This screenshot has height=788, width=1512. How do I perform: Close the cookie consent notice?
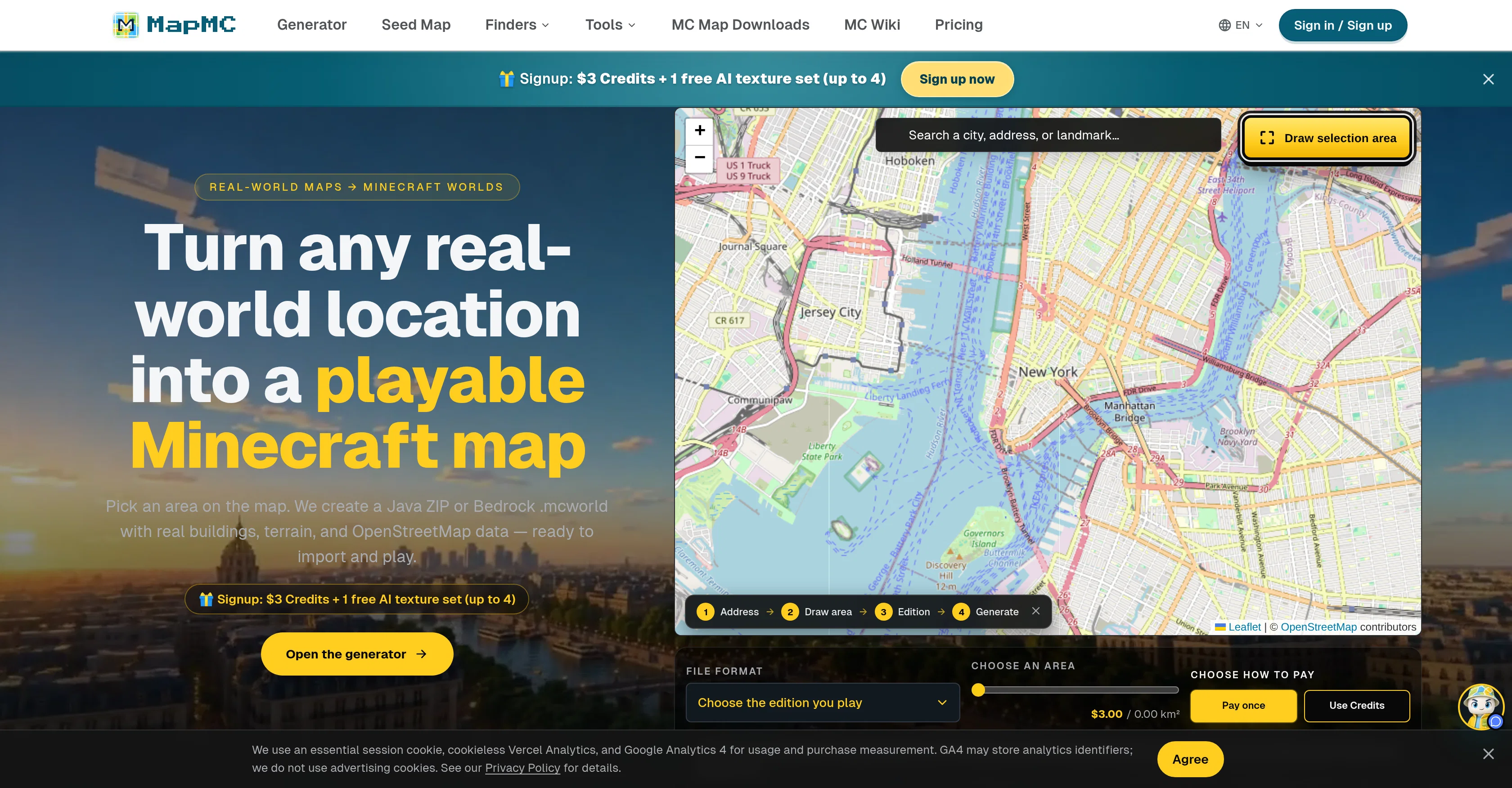point(1488,753)
